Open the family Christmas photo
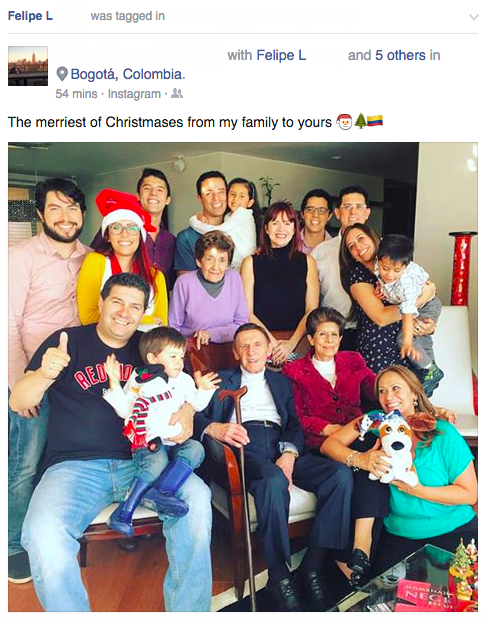The height and width of the screenshot is (624, 488). (x=243, y=377)
